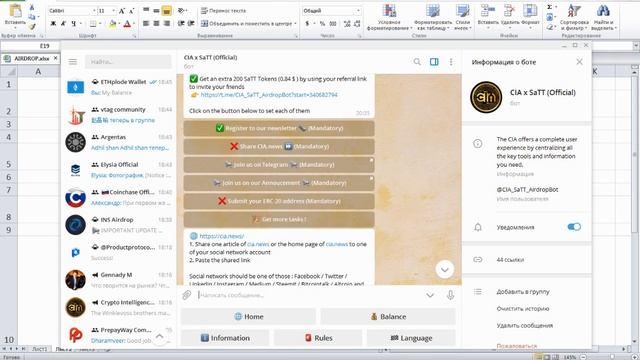
Task: Click the message input field
Action: (308, 295)
